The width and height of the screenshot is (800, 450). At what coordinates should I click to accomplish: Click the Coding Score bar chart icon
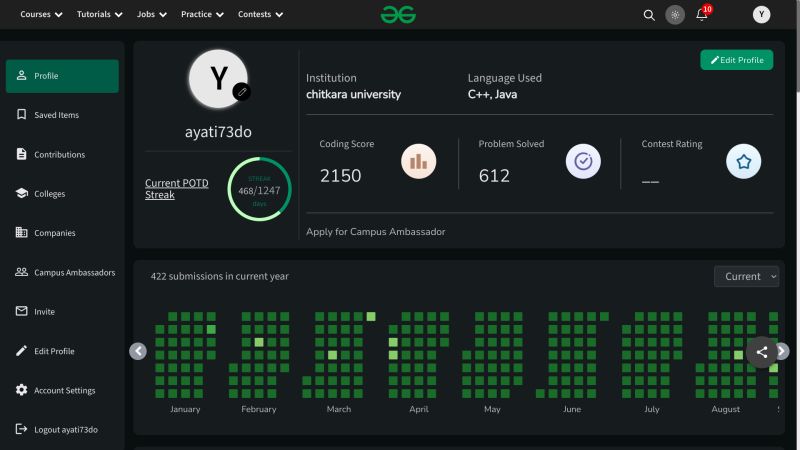(418, 161)
